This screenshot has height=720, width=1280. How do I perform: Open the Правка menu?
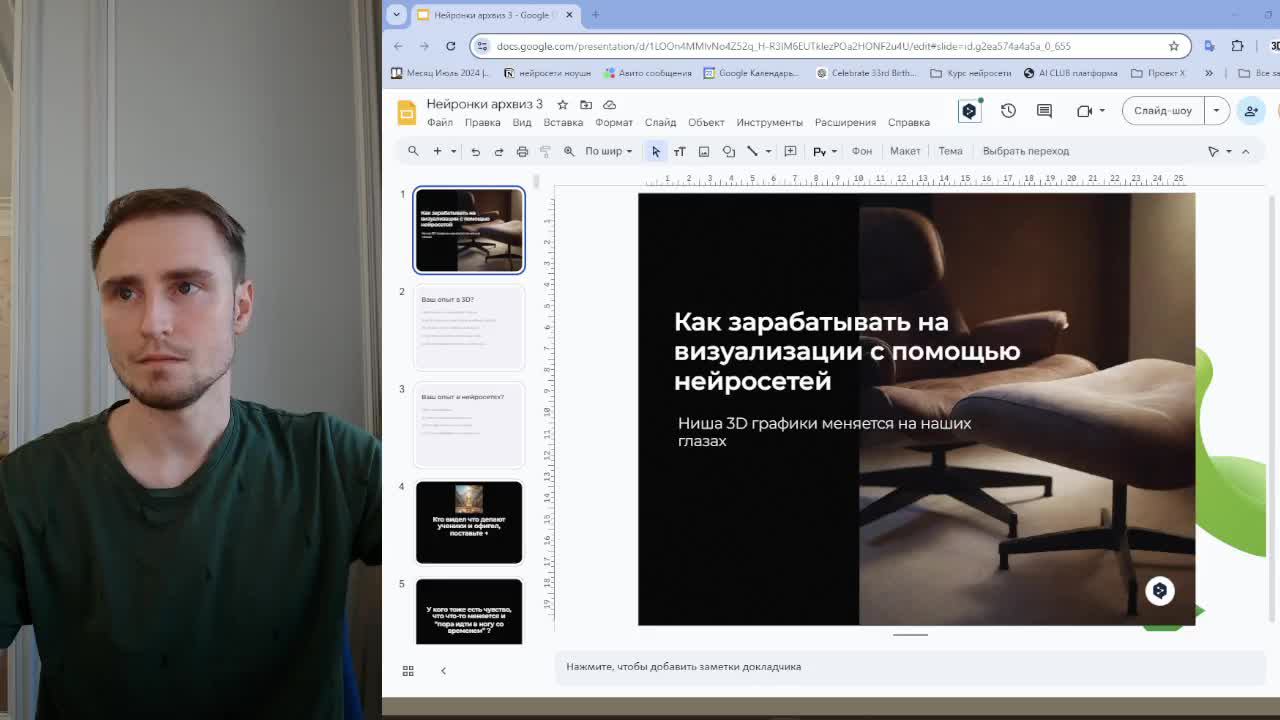pos(482,122)
